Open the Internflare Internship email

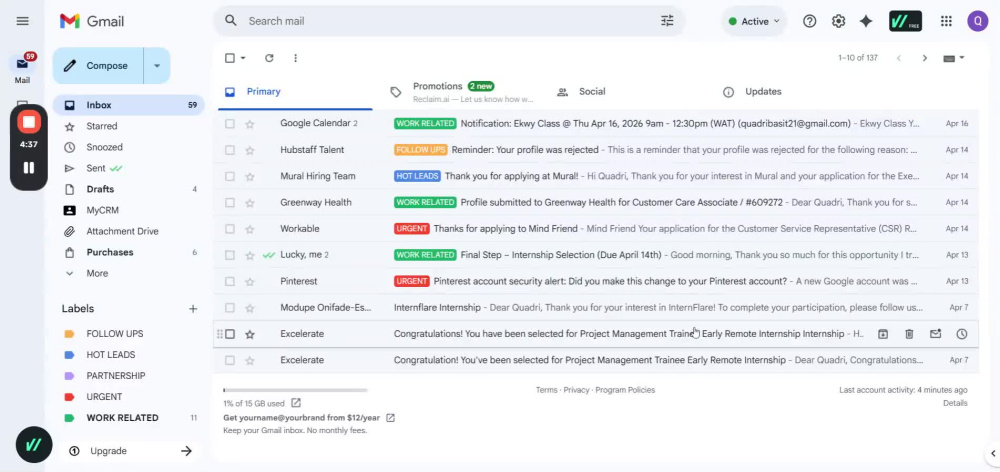[596, 307]
